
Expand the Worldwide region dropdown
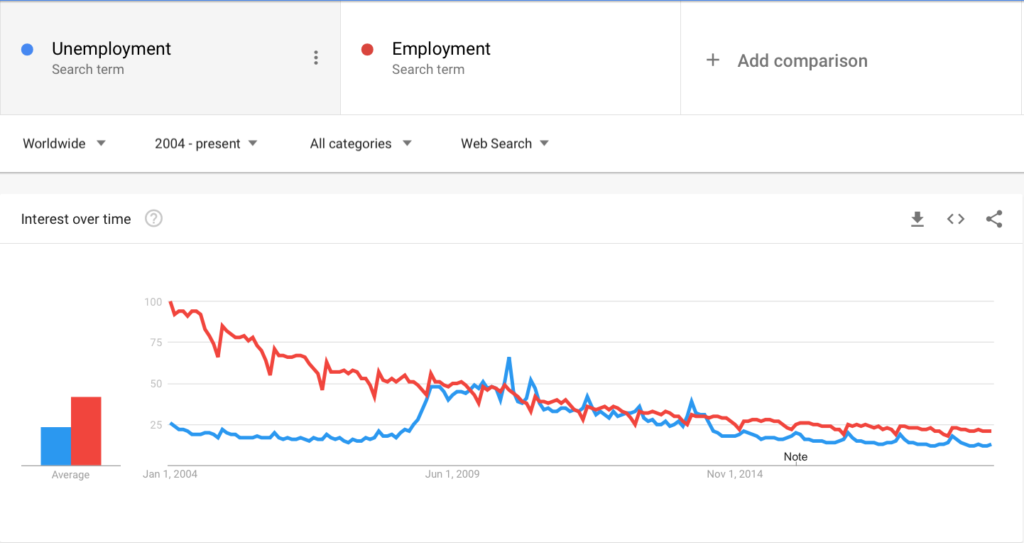[x=64, y=143]
